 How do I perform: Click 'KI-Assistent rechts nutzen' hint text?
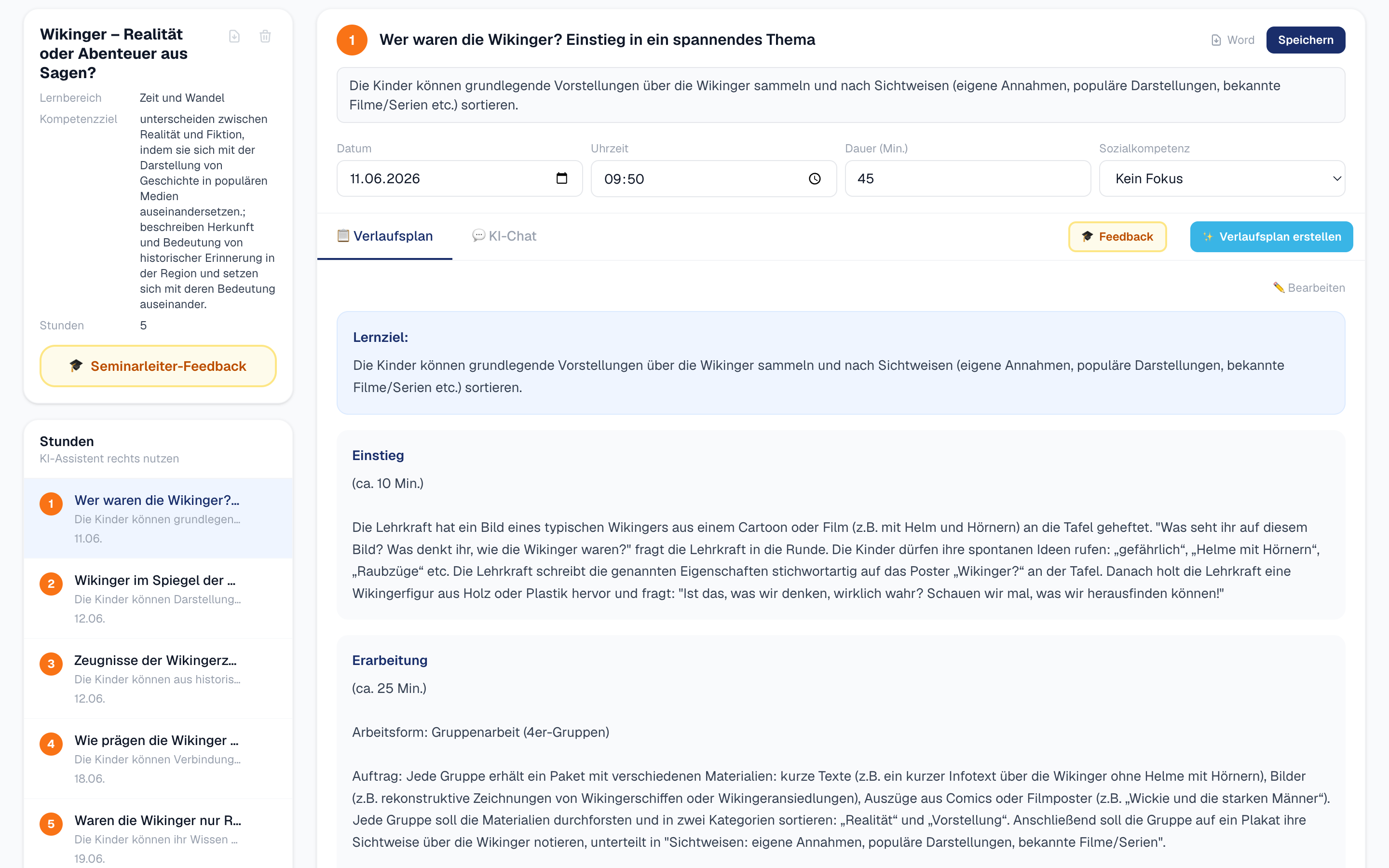109,459
